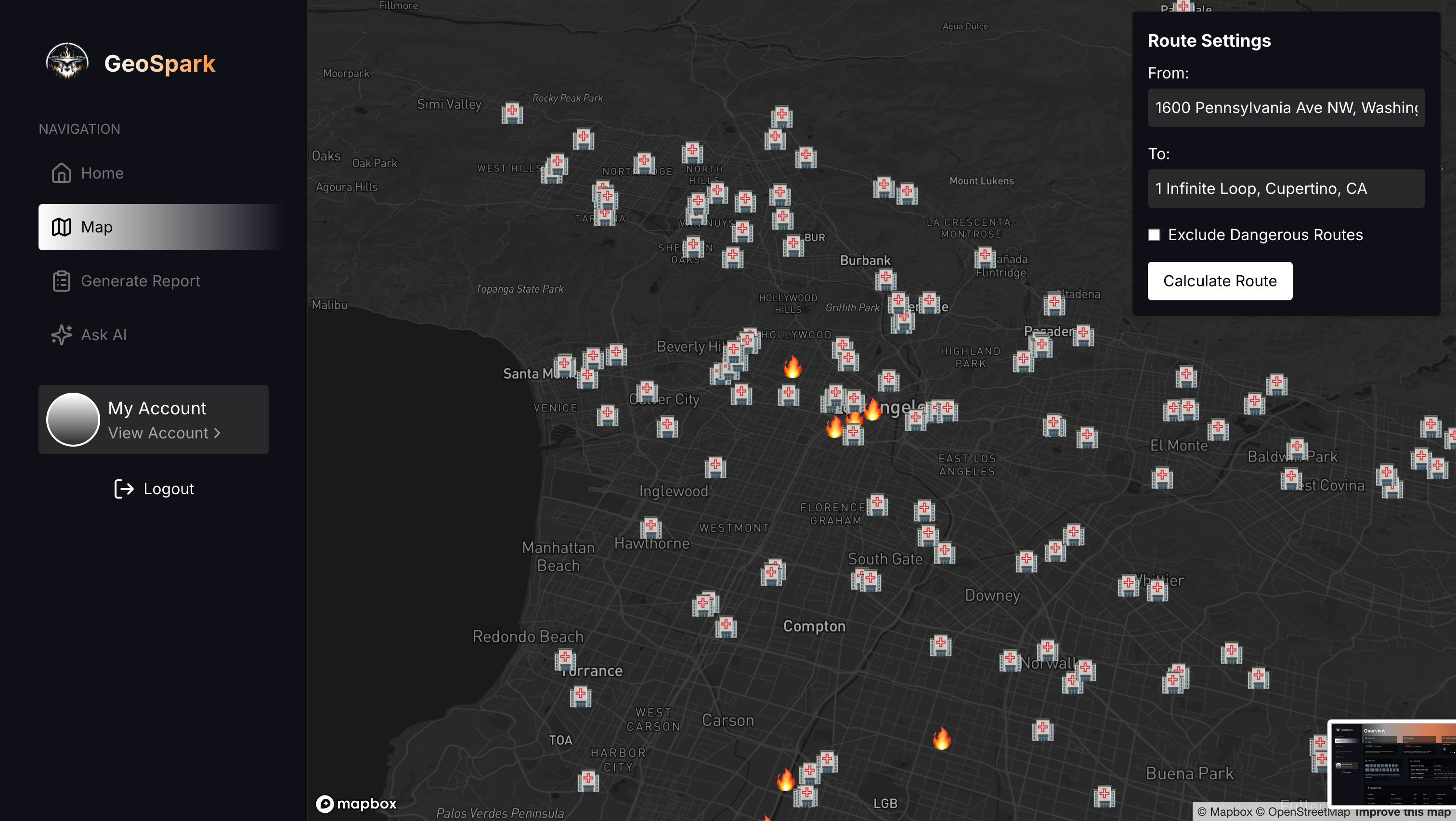Click the Home house icon

pos(61,173)
